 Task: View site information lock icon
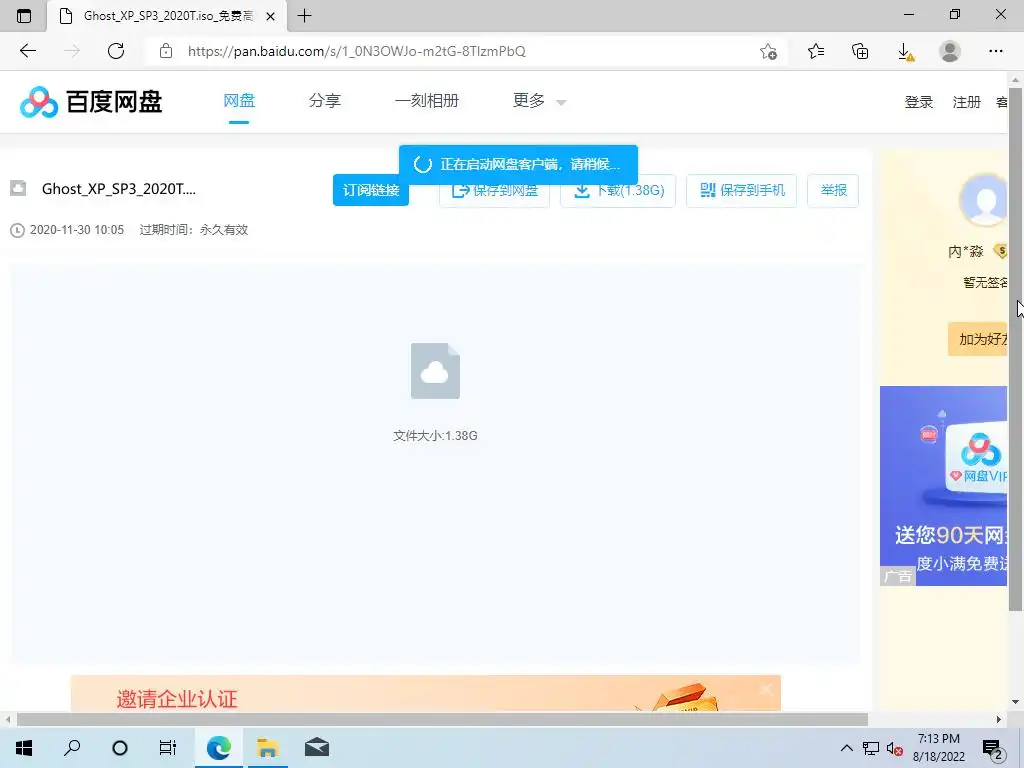point(166,51)
